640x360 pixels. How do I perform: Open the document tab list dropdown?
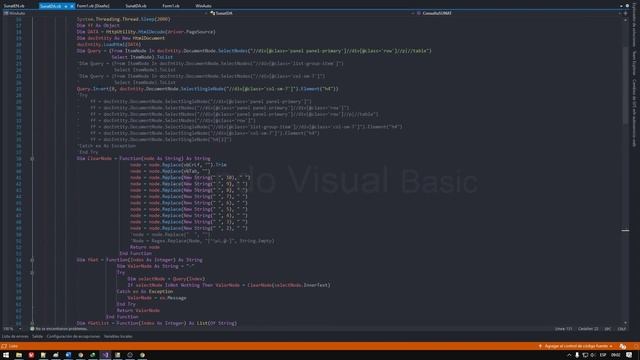click(x=621, y=6)
